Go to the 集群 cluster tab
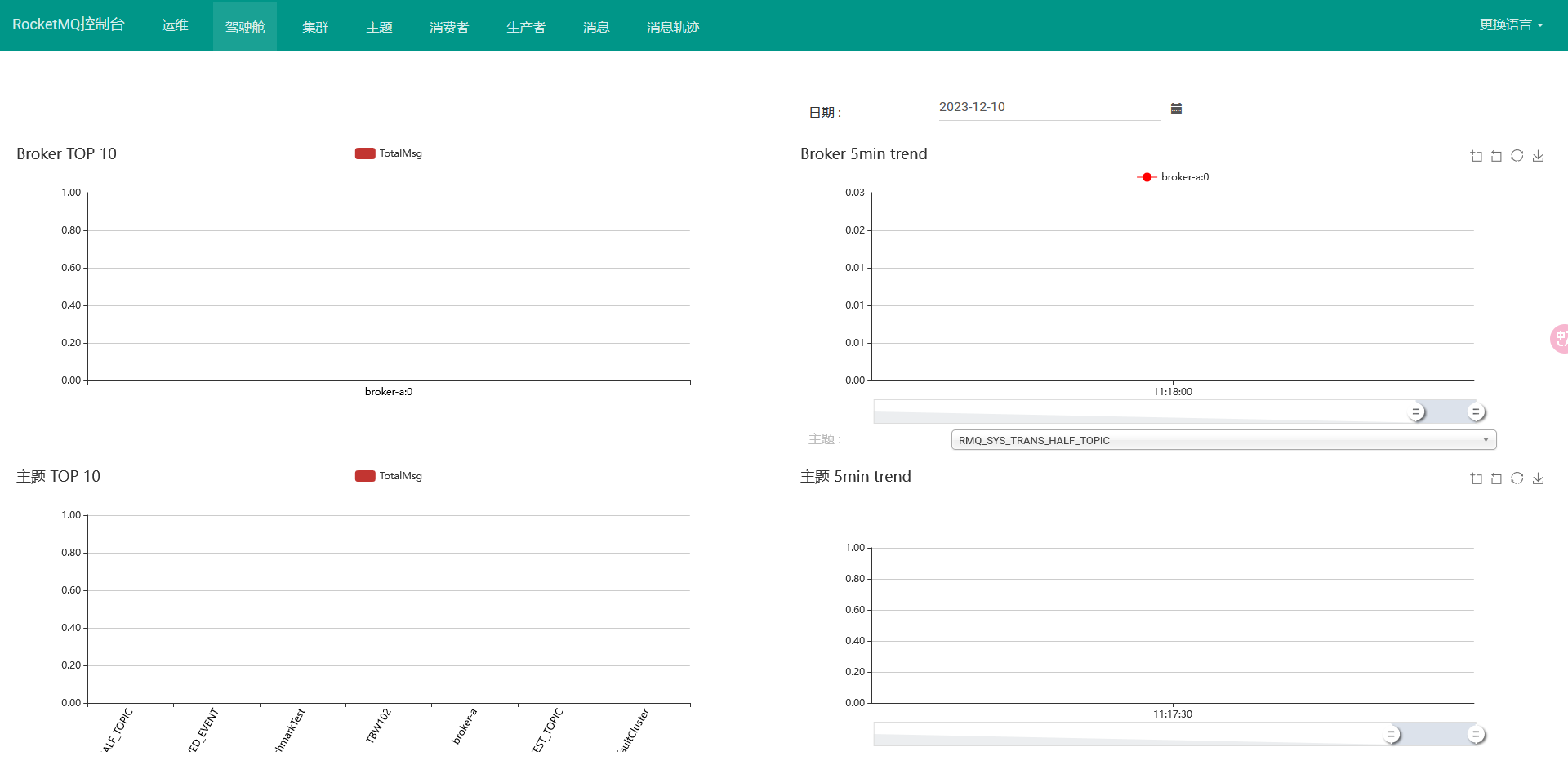This screenshot has height=765, width=1568. coord(315,26)
